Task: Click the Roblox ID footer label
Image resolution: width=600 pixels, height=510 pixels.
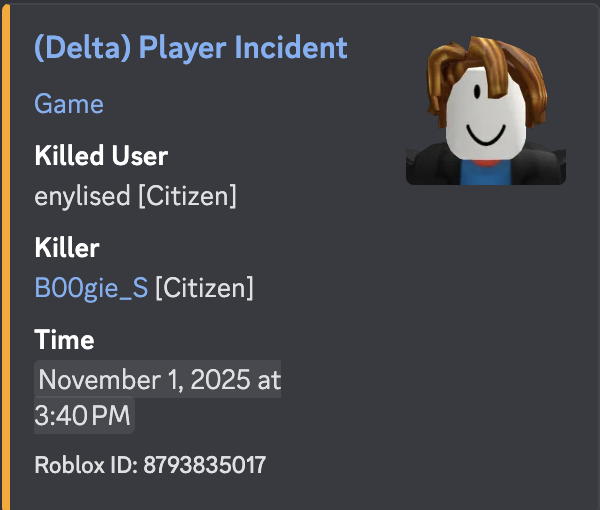Action: (86, 465)
